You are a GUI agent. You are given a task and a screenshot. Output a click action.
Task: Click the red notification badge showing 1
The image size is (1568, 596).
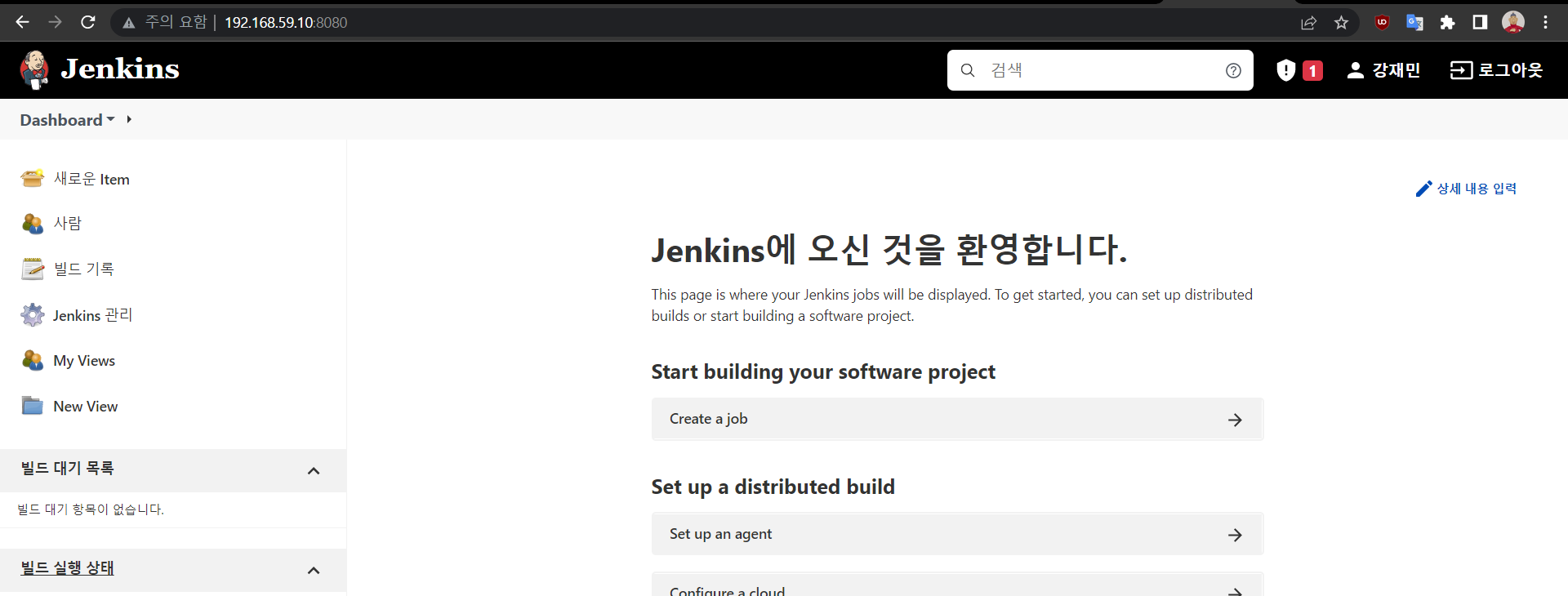click(x=1312, y=71)
